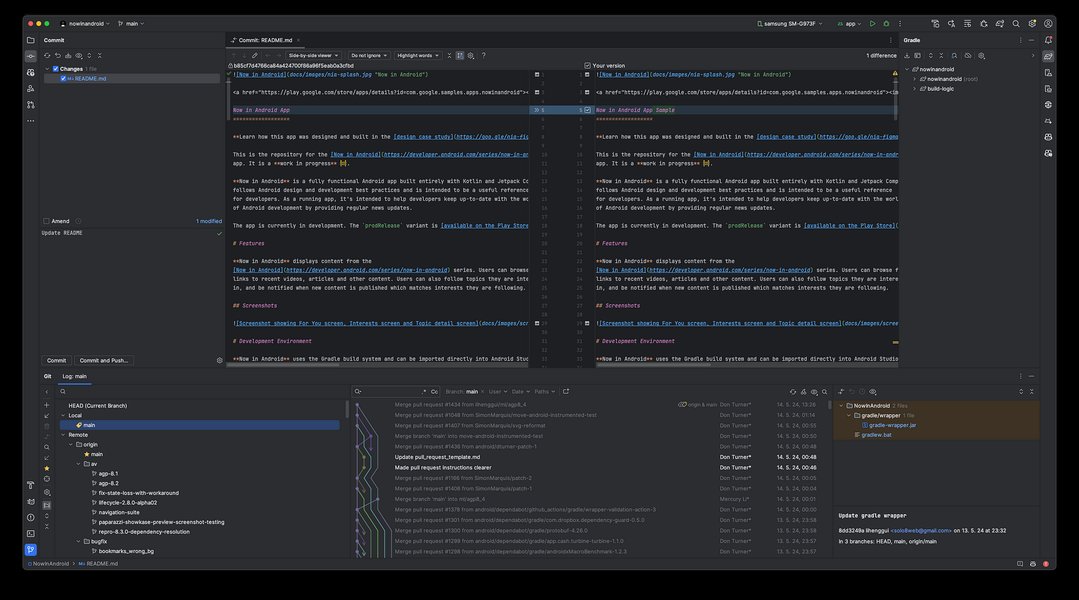This screenshot has width=1079, height=600.
Task: Enable the Amend checkbox
Action: [46, 221]
